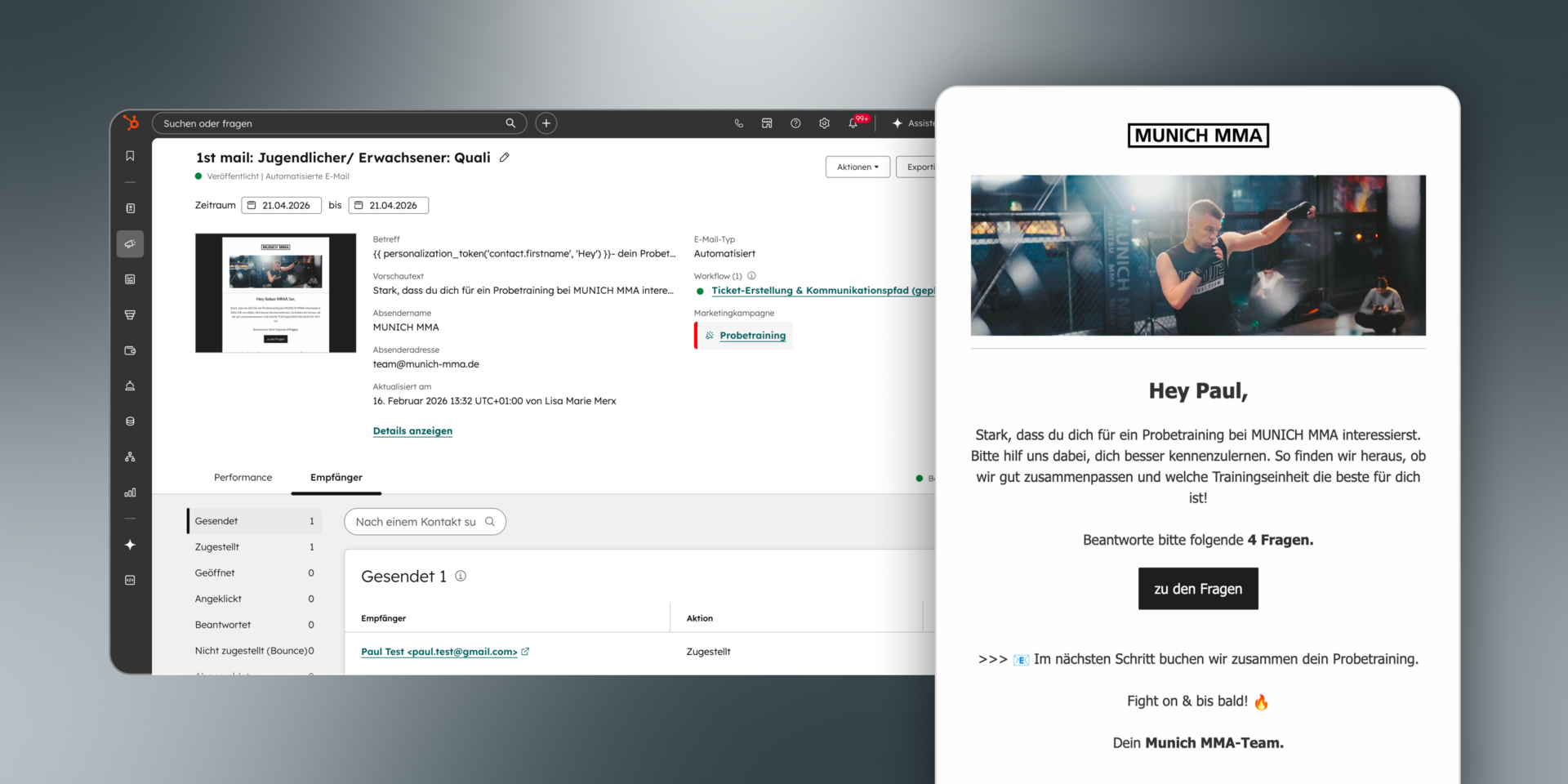The width and height of the screenshot is (1568, 784).
Task: Open the Zeitraum start date picker
Action: [x=281, y=205]
